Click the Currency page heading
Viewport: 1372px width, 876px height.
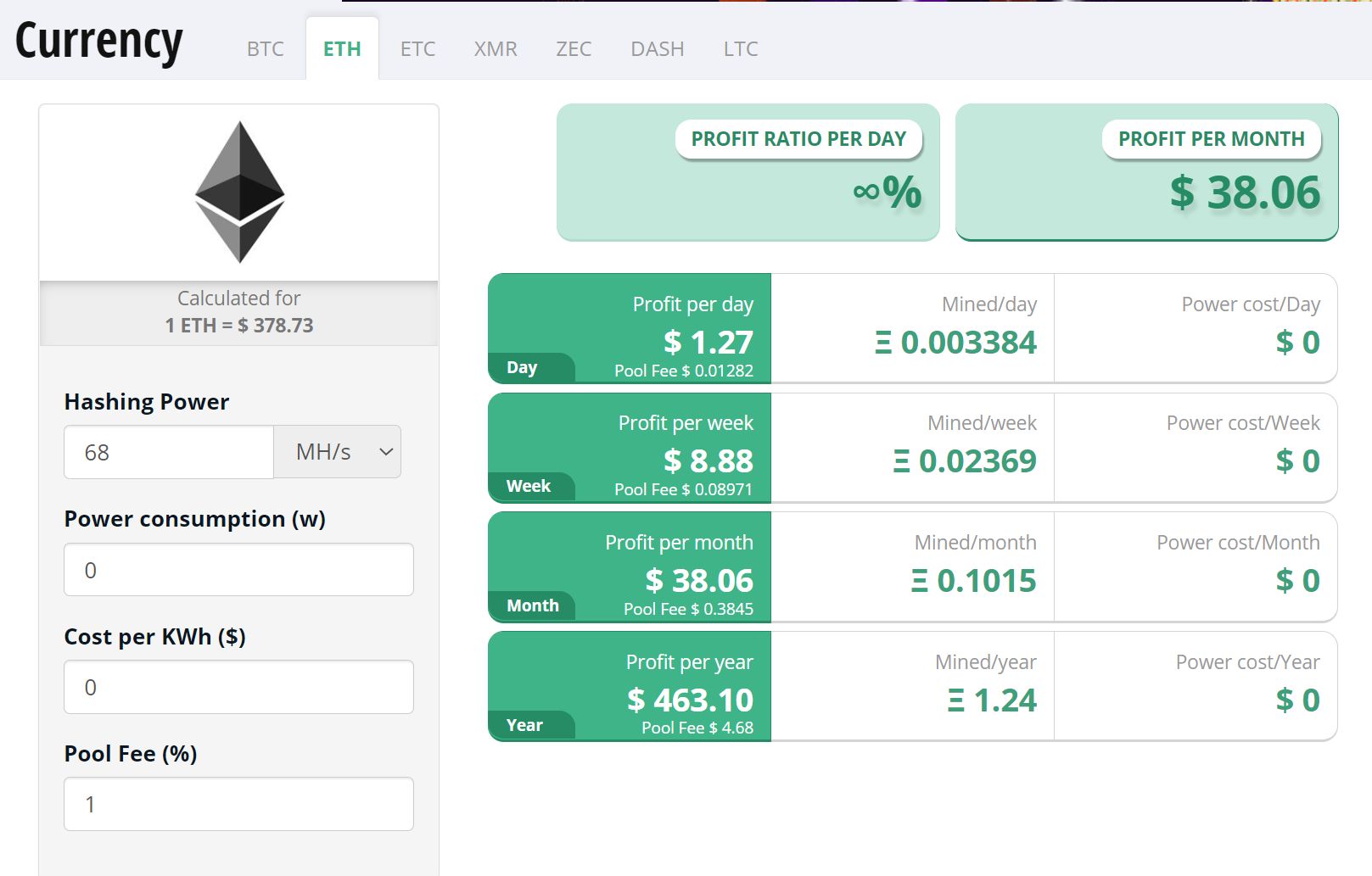click(x=99, y=41)
